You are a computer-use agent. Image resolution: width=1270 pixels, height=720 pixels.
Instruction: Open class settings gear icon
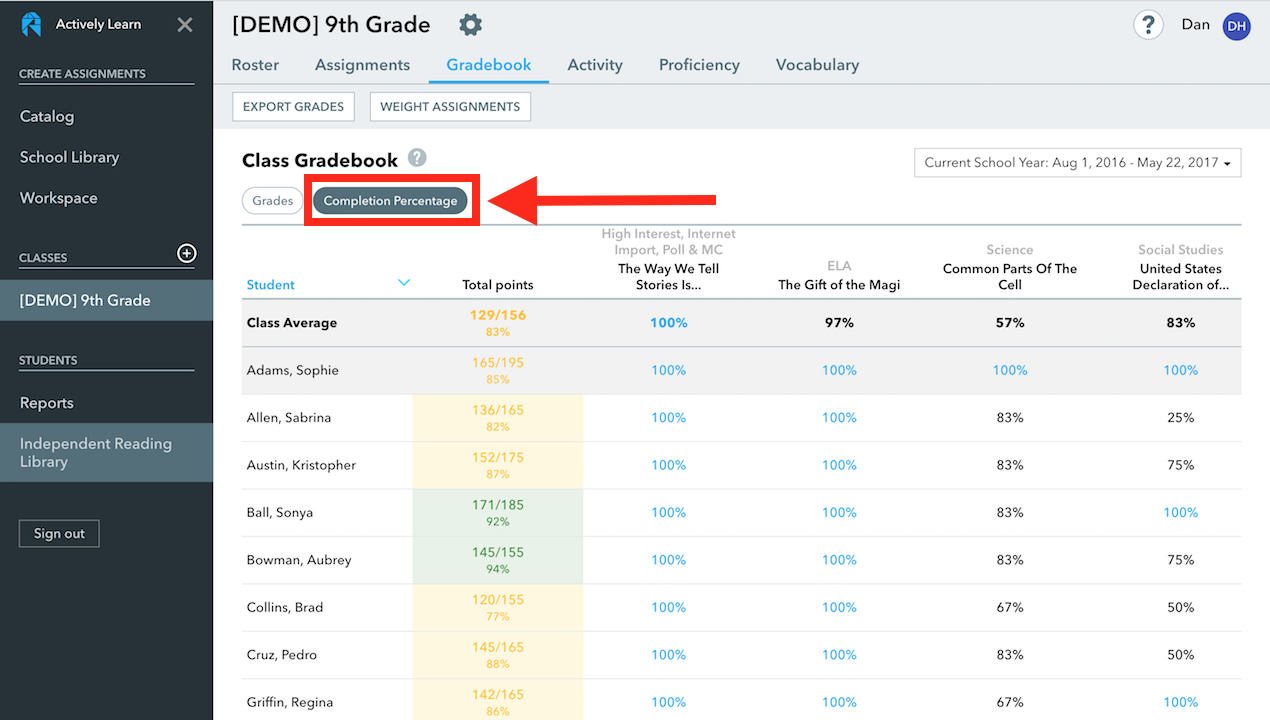(x=470, y=25)
